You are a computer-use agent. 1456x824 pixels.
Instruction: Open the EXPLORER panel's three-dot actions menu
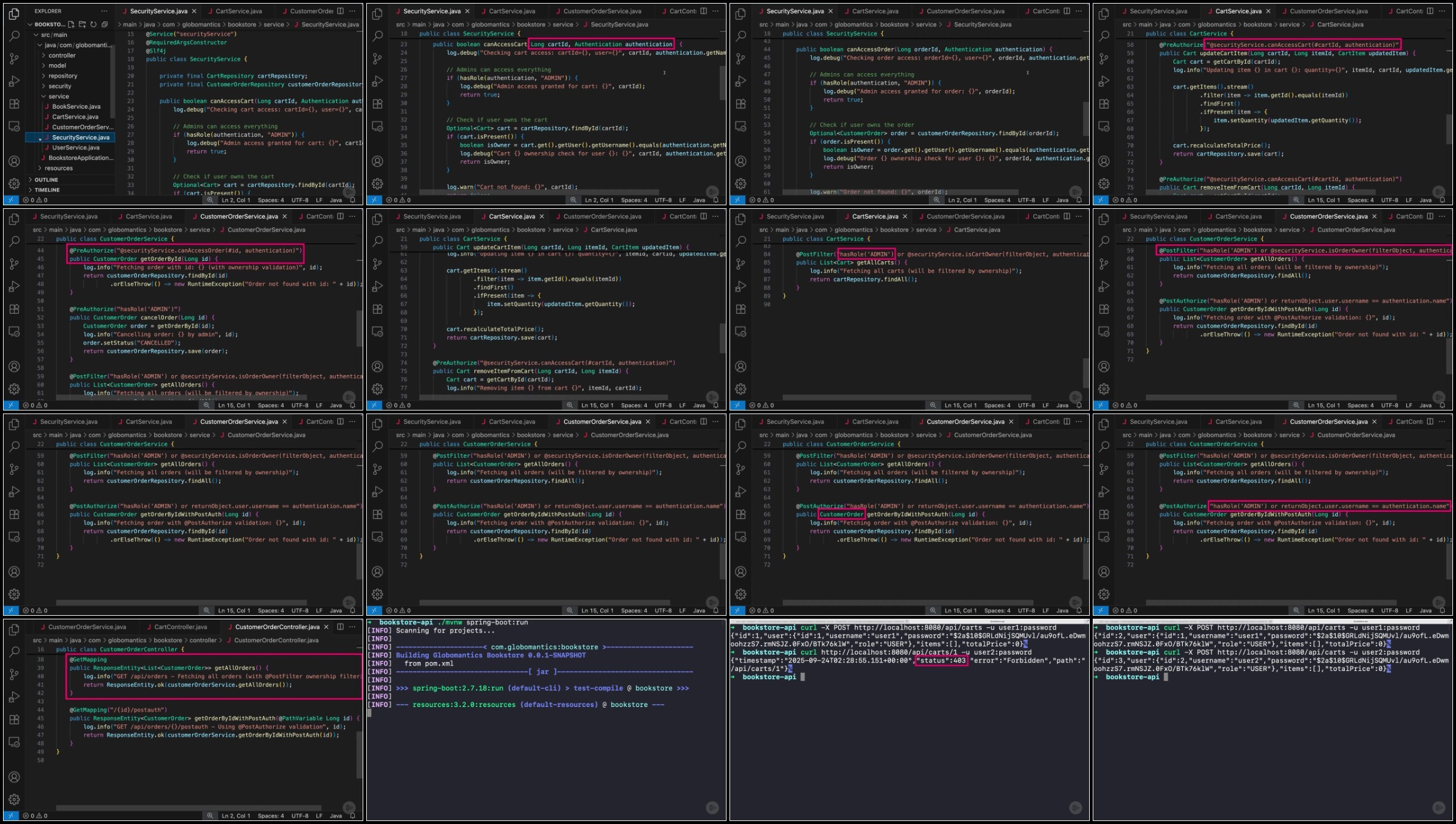[x=104, y=11]
